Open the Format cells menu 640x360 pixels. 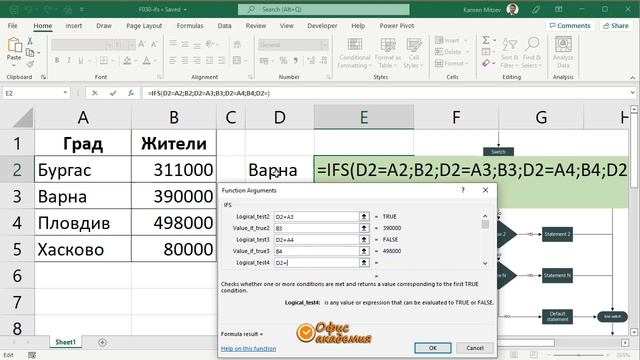pos(451,63)
